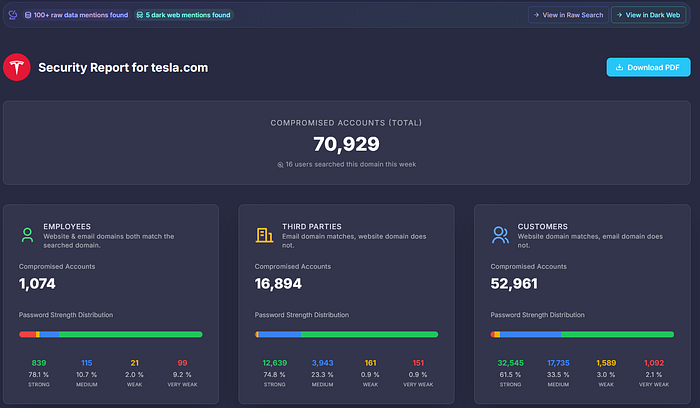Click Customers weak count '1,589'
This screenshot has width=700, height=408.
tap(606, 363)
